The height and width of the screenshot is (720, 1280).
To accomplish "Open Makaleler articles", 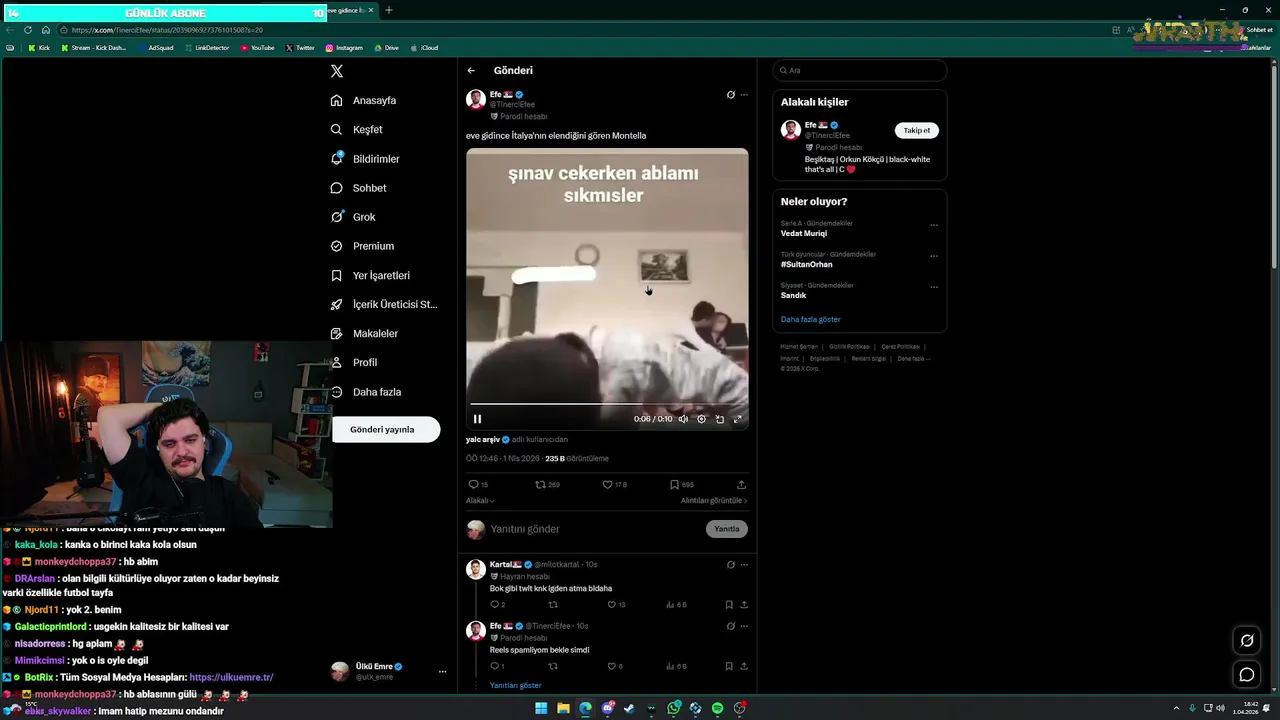I will click(364, 333).
